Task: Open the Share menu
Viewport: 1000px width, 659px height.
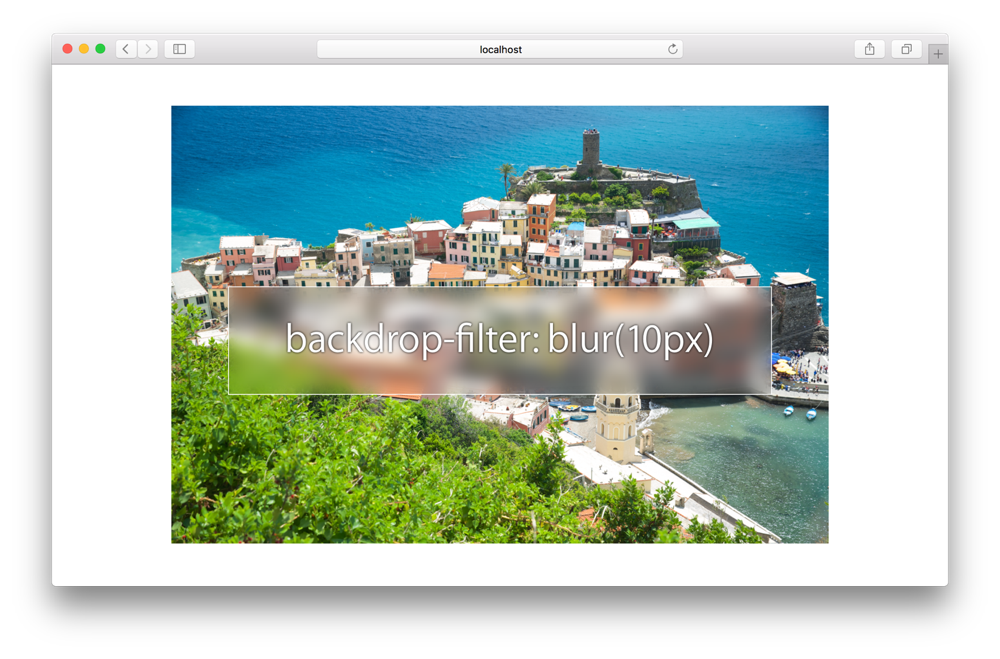Action: tap(869, 49)
